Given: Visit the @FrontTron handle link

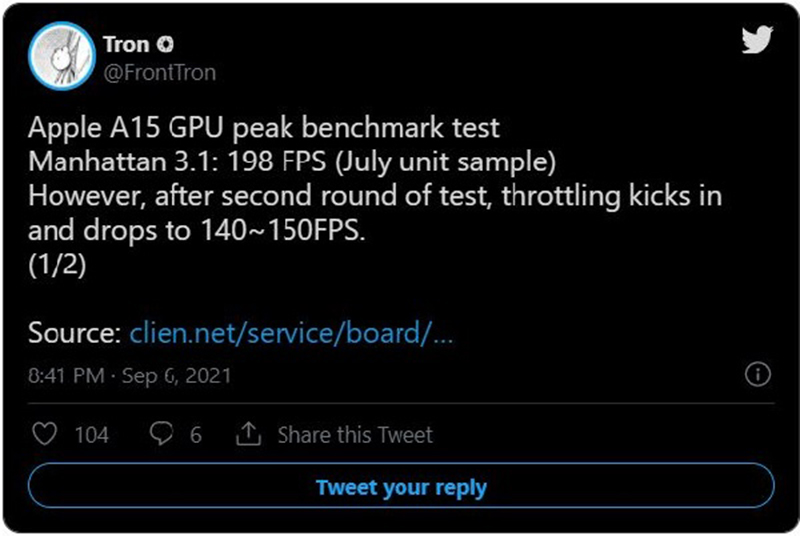Looking at the screenshot, I should pyautogui.click(x=159, y=72).
